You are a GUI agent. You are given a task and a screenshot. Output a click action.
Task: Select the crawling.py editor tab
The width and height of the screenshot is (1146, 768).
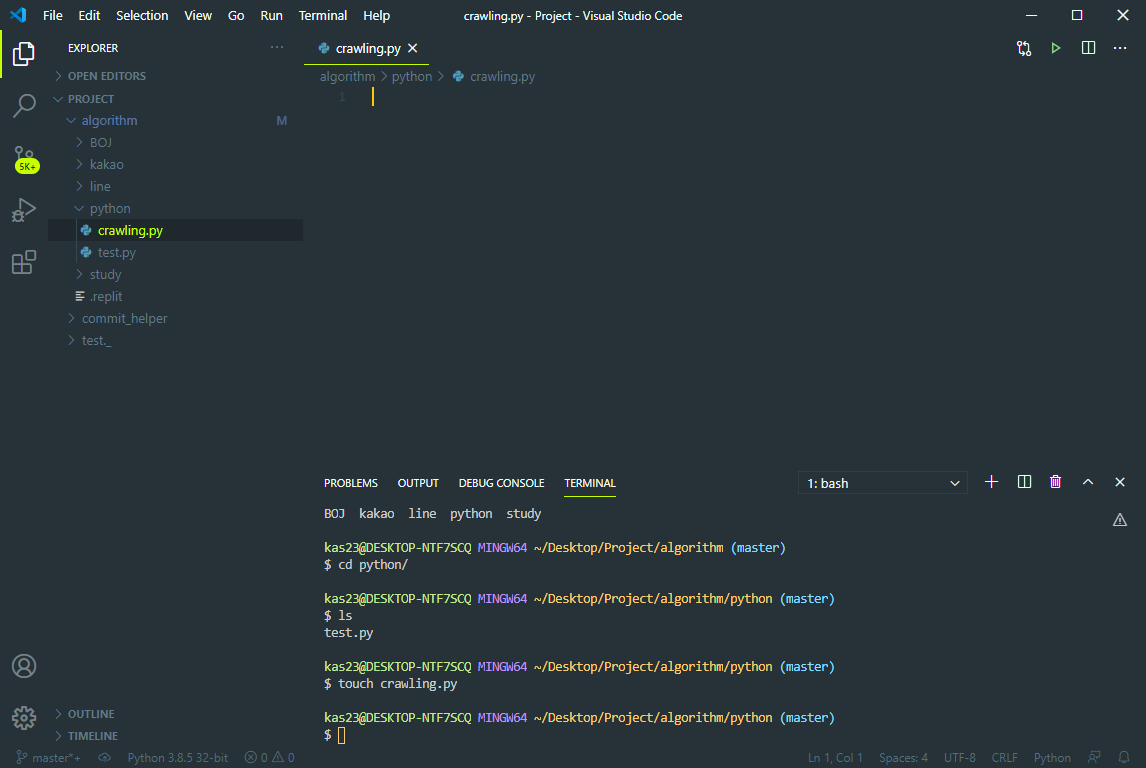pyautogui.click(x=367, y=48)
